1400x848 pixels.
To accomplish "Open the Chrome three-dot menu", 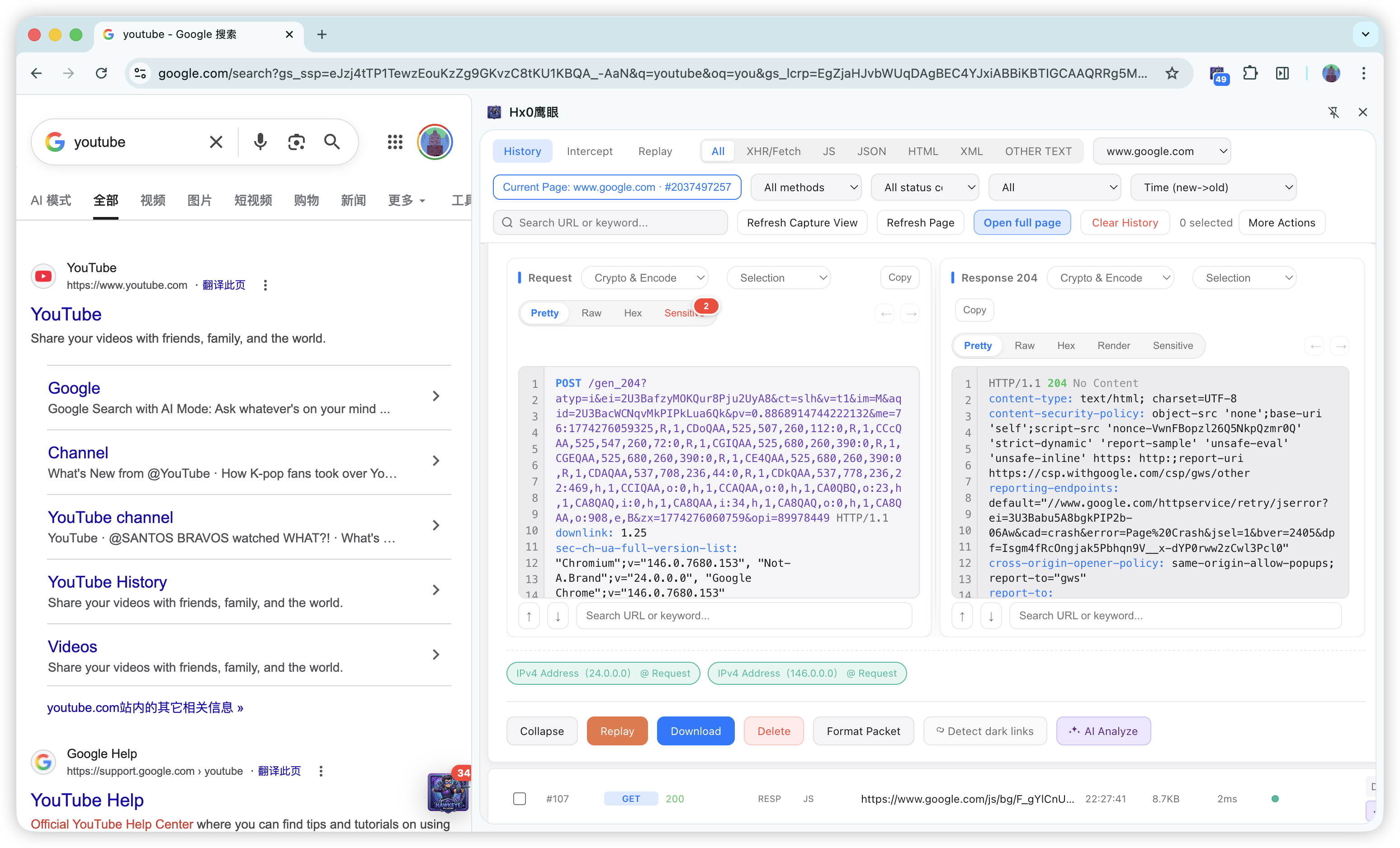I will coord(1364,73).
